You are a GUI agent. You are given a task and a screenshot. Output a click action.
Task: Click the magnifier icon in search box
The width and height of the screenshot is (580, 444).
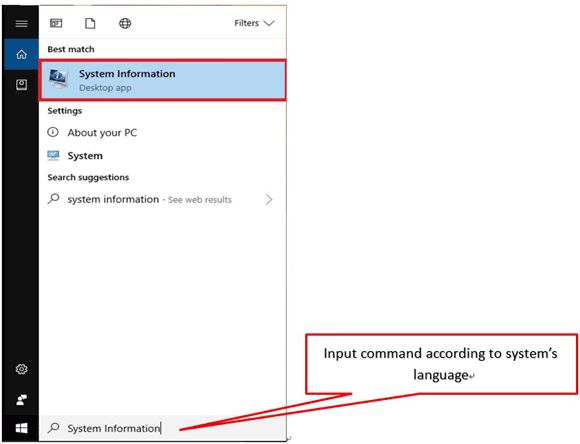click(x=53, y=428)
